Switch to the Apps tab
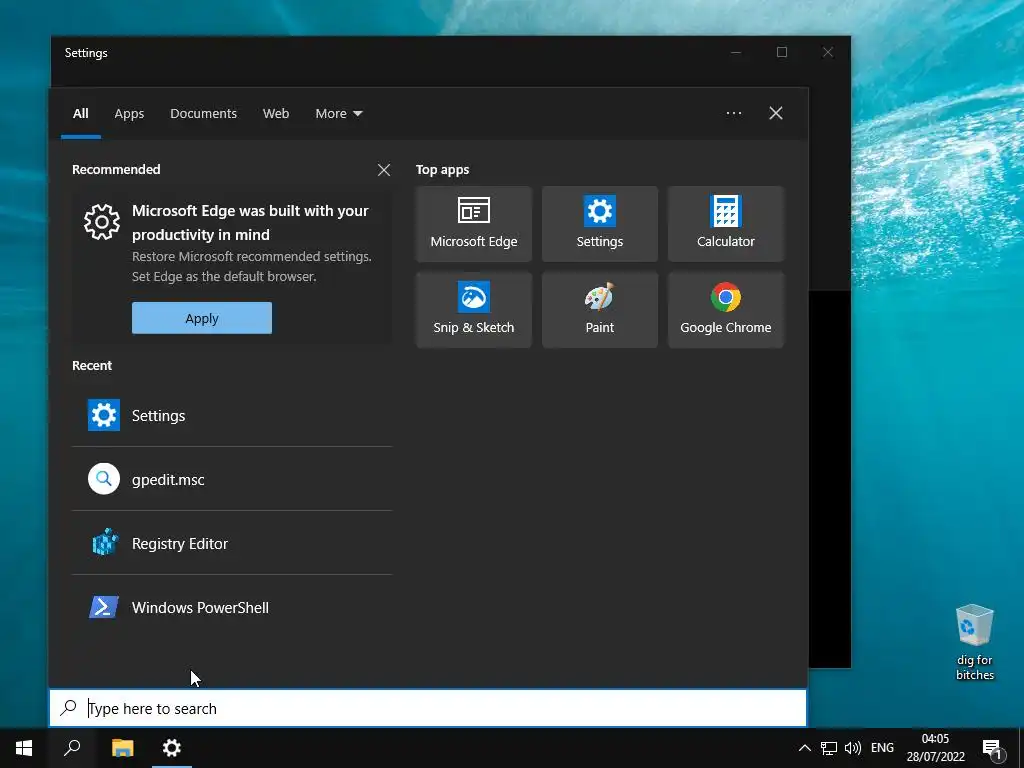The image size is (1024, 768). pyautogui.click(x=129, y=114)
